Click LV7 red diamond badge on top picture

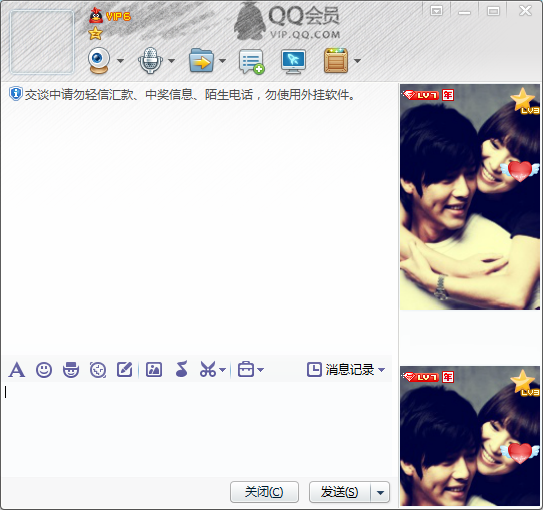coord(421,95)
